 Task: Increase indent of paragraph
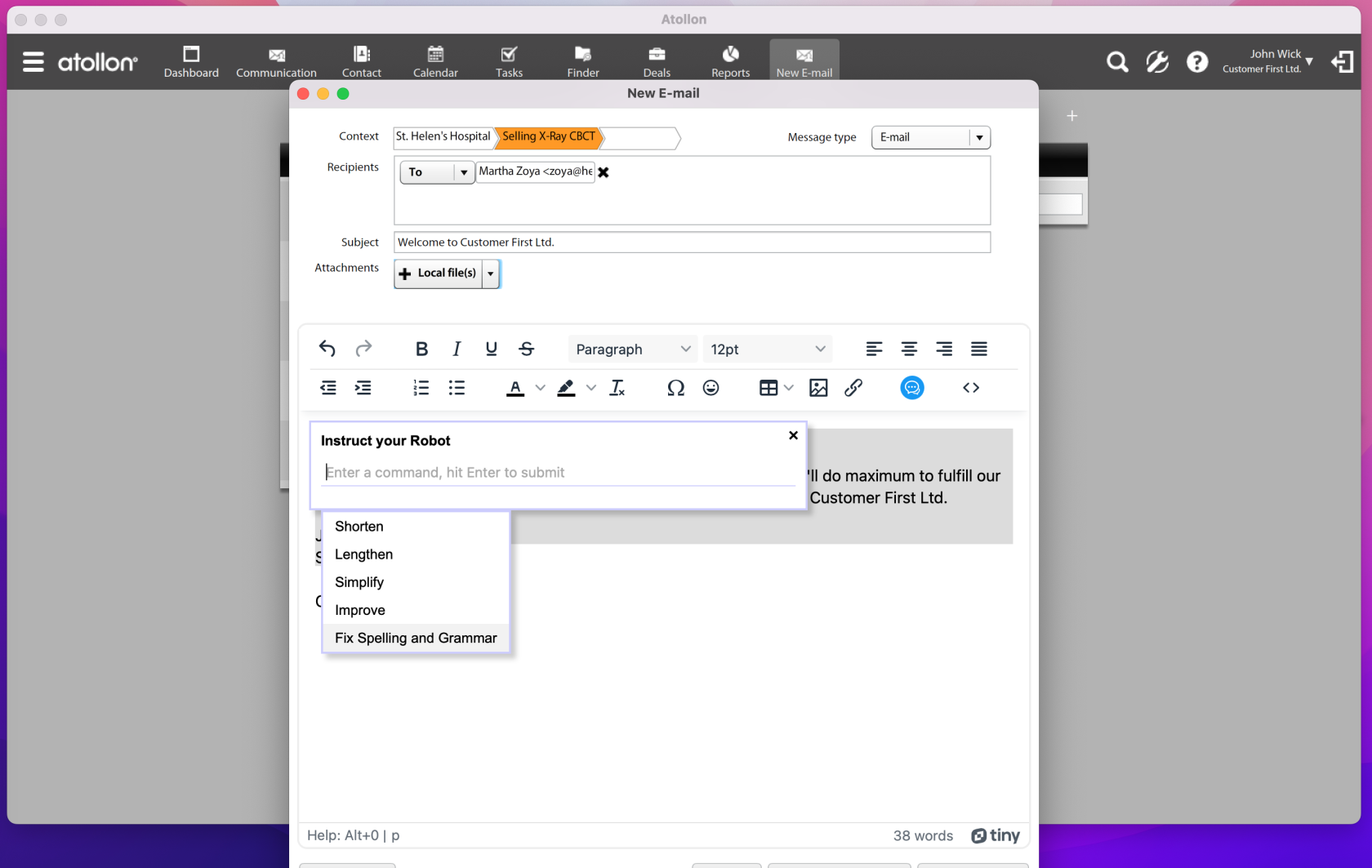point(363,388)
